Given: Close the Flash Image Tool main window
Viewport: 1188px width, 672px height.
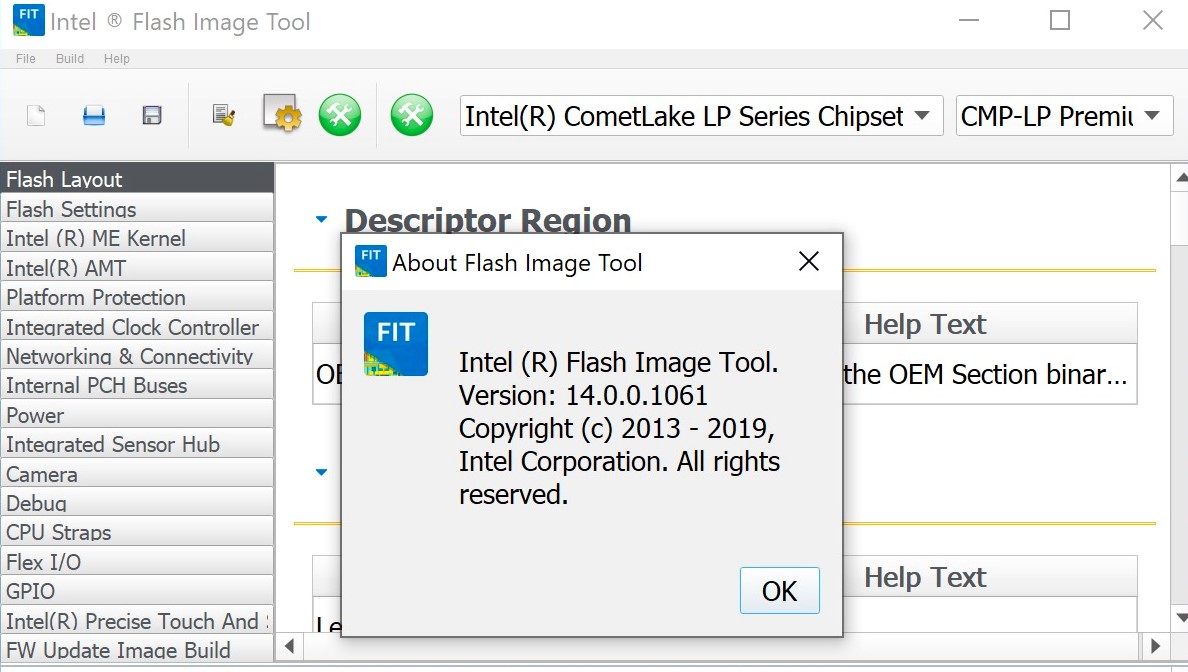Looking at the screenshot, I should click(1152, 20).
